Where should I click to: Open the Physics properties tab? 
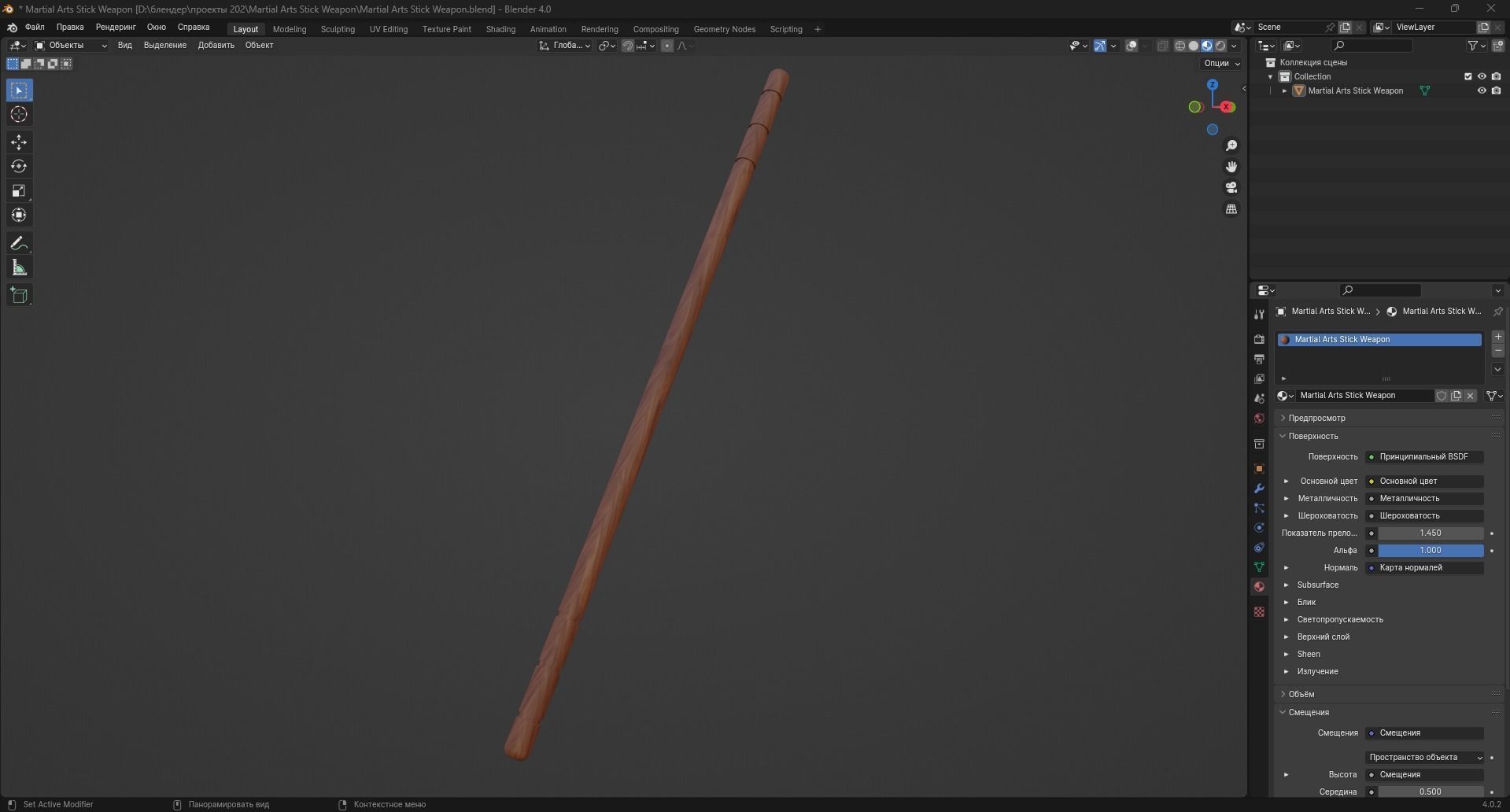[1259, 527]
